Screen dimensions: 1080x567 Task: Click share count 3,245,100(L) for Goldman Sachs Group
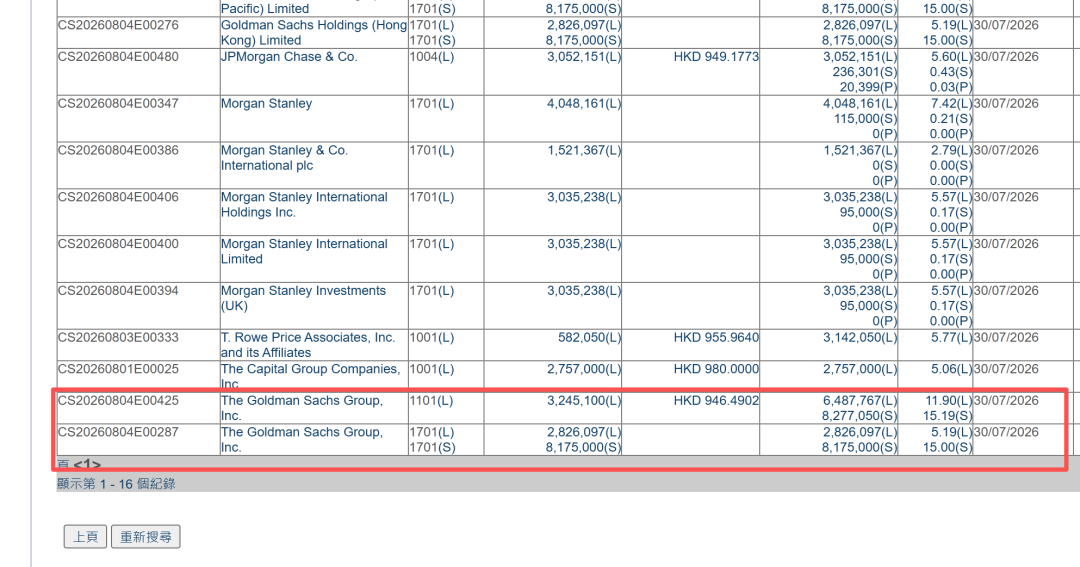click(x=584, y=400)
